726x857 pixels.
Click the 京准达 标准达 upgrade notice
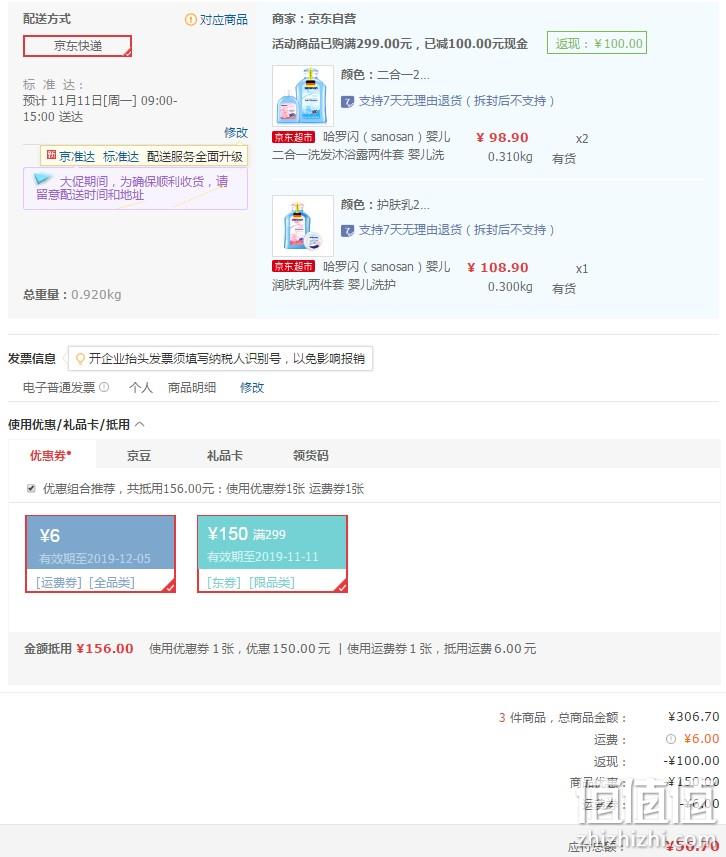pos(144,156)
